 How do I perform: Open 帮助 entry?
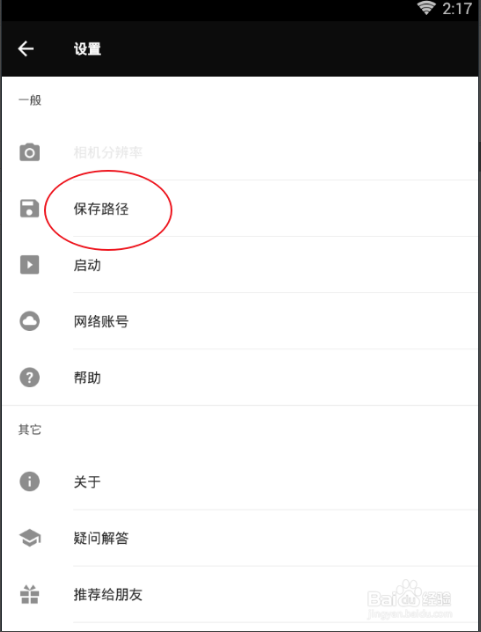point(240,378)
